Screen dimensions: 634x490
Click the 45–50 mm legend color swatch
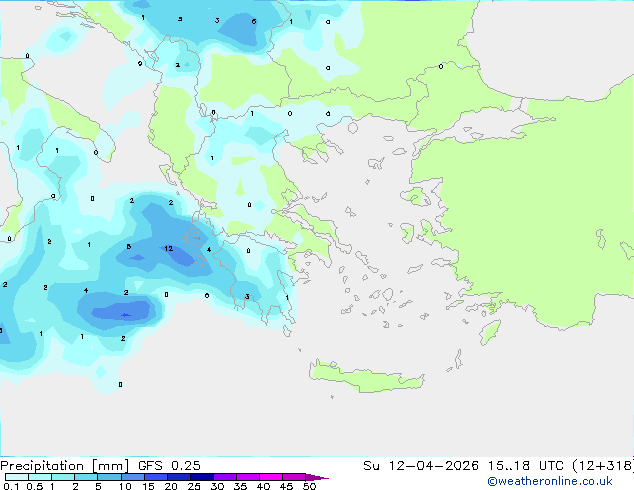pyautogui.click(x=294, y=477)
